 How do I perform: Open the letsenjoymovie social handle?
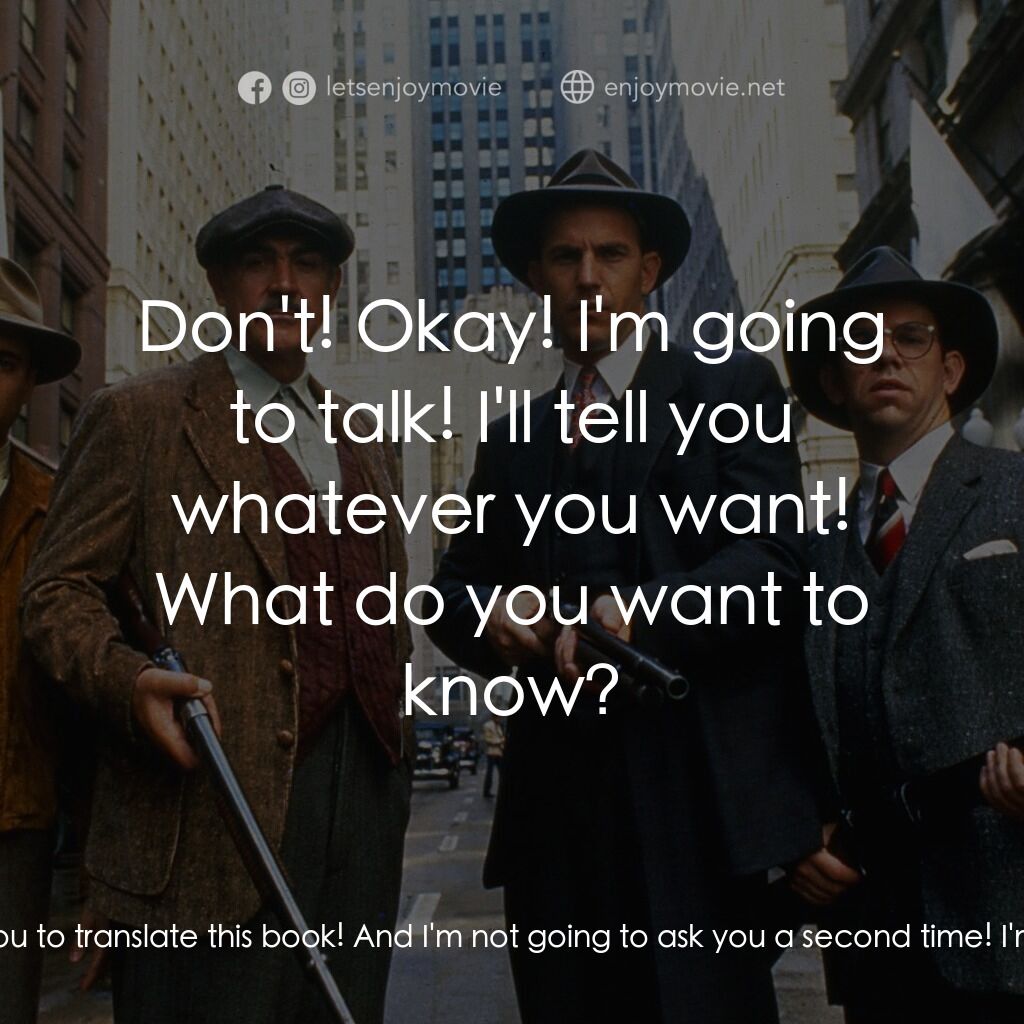413,88
